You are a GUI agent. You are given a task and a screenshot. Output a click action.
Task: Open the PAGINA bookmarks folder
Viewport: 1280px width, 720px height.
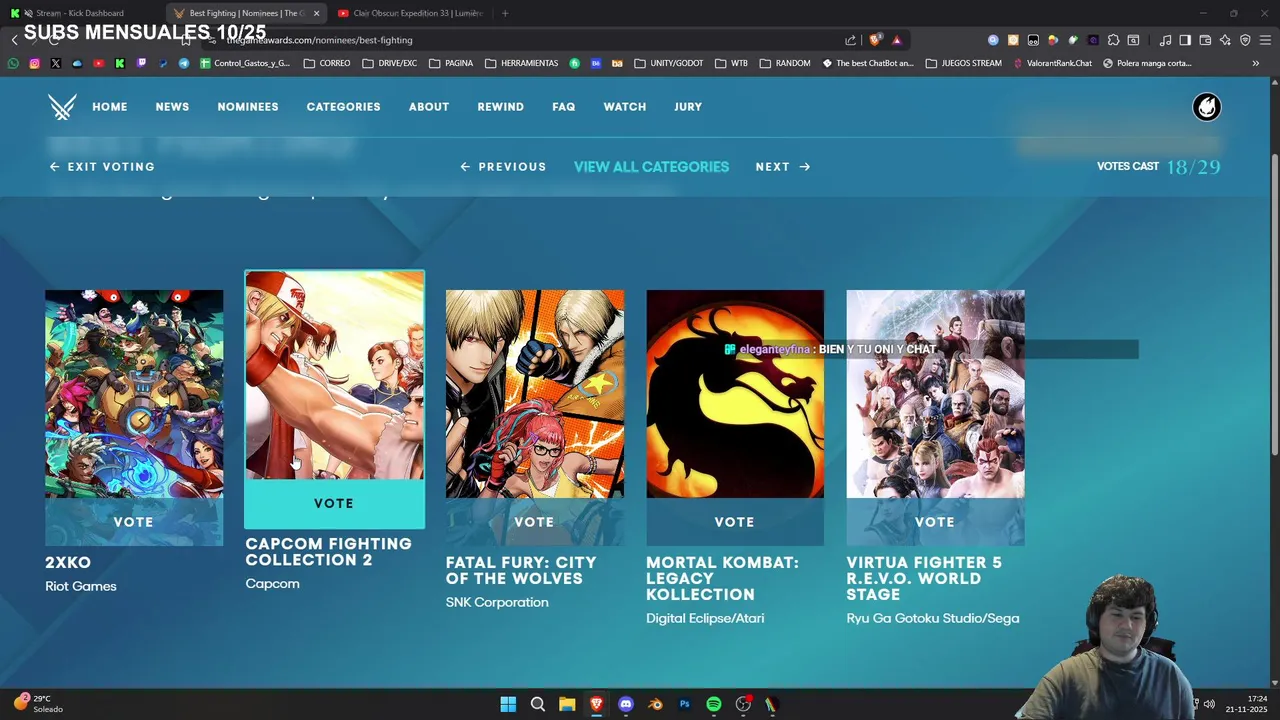451,63
